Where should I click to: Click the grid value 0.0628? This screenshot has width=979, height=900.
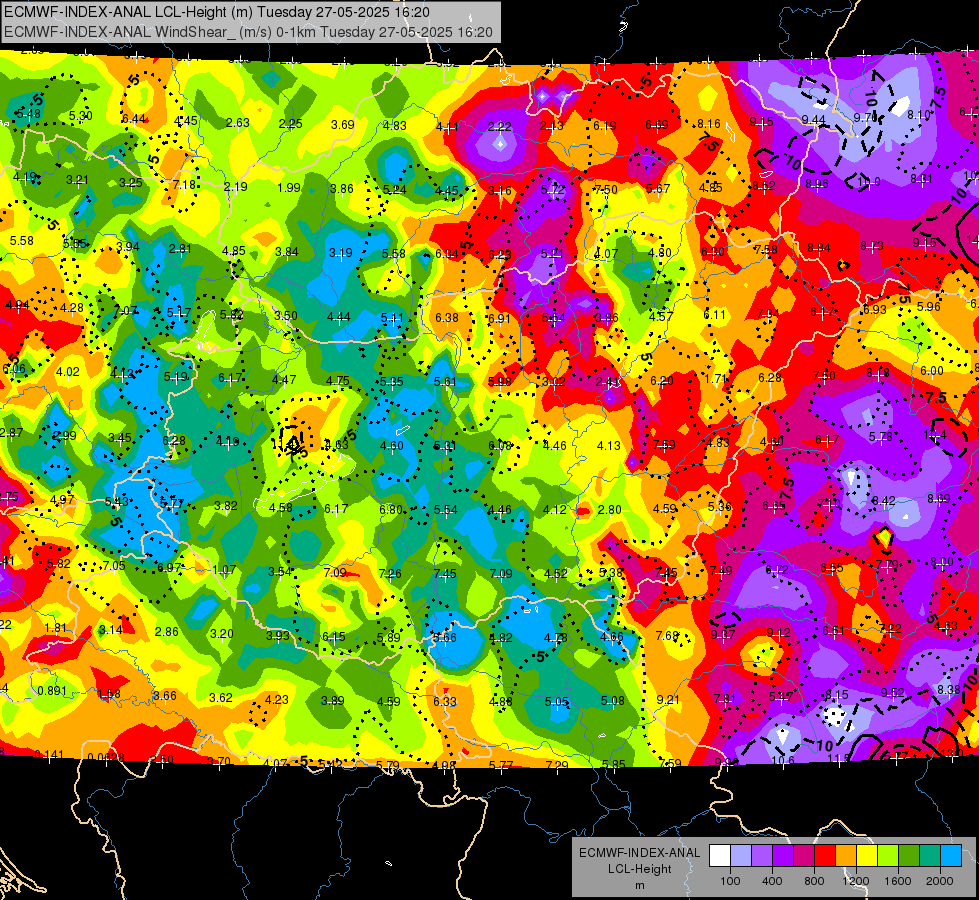click(106, 757)
